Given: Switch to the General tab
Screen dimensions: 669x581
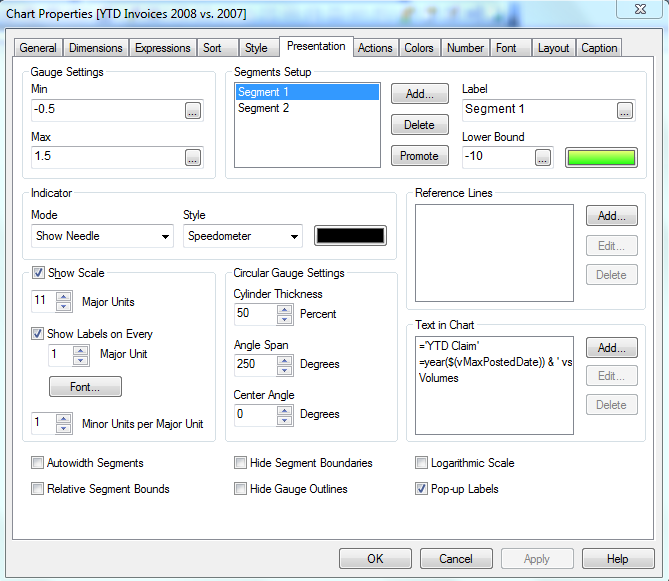Looking at the screenshot, I should tap(38, 48).
